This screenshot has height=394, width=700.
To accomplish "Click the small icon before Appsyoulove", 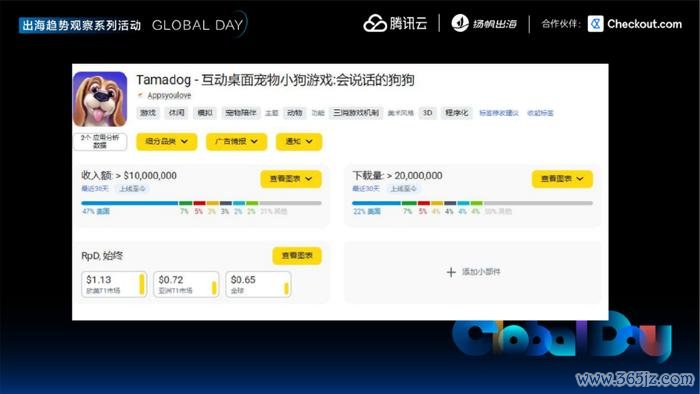I will click(x=140, y=95).
